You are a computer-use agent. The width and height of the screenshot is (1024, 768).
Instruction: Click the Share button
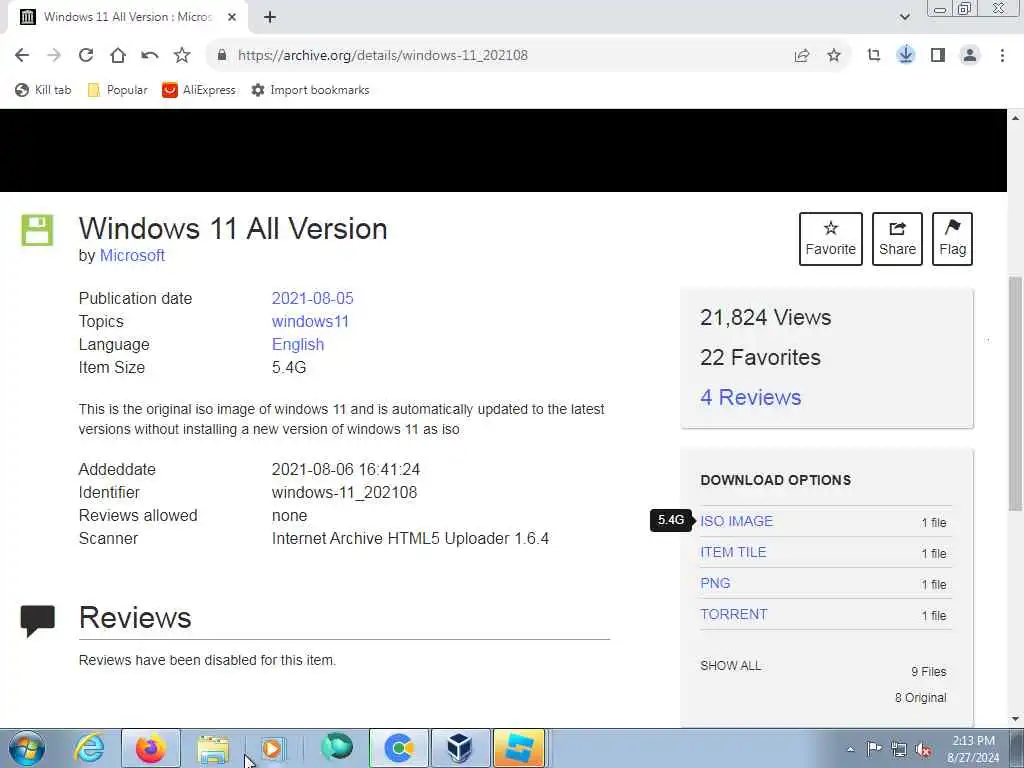click(x=897, y=239)
